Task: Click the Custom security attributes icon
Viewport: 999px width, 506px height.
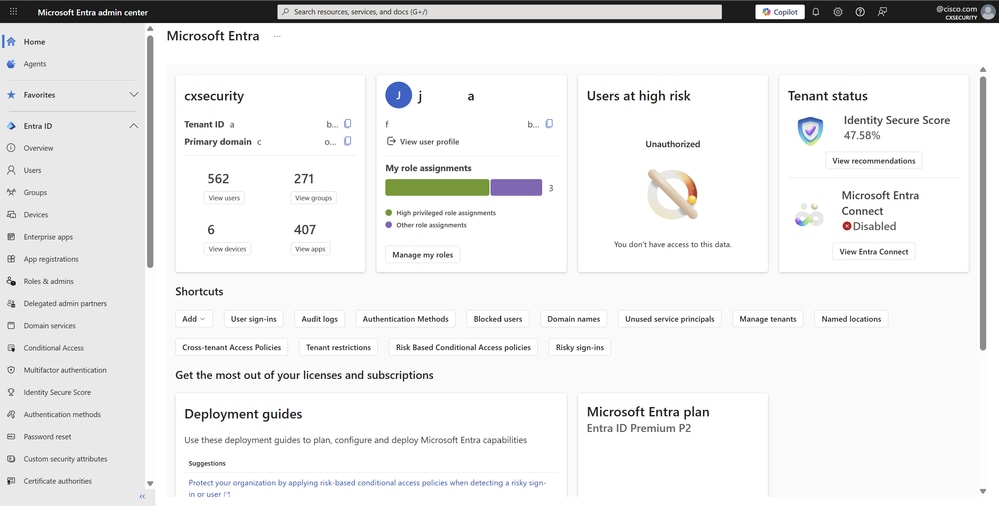Action: pos(11,459)
